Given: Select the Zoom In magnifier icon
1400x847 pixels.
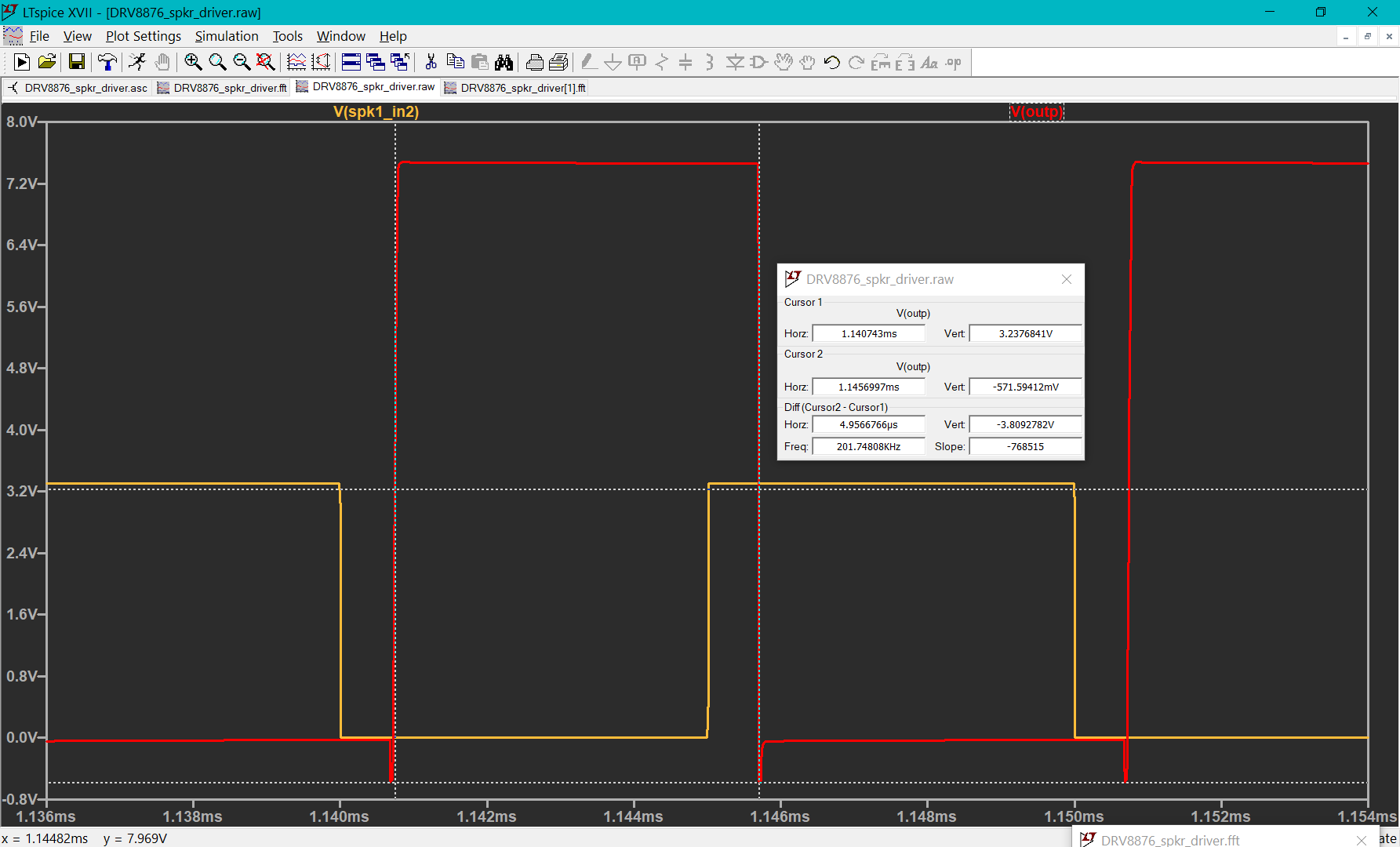Looking at the screenshot, I should [x=193, y=62].
